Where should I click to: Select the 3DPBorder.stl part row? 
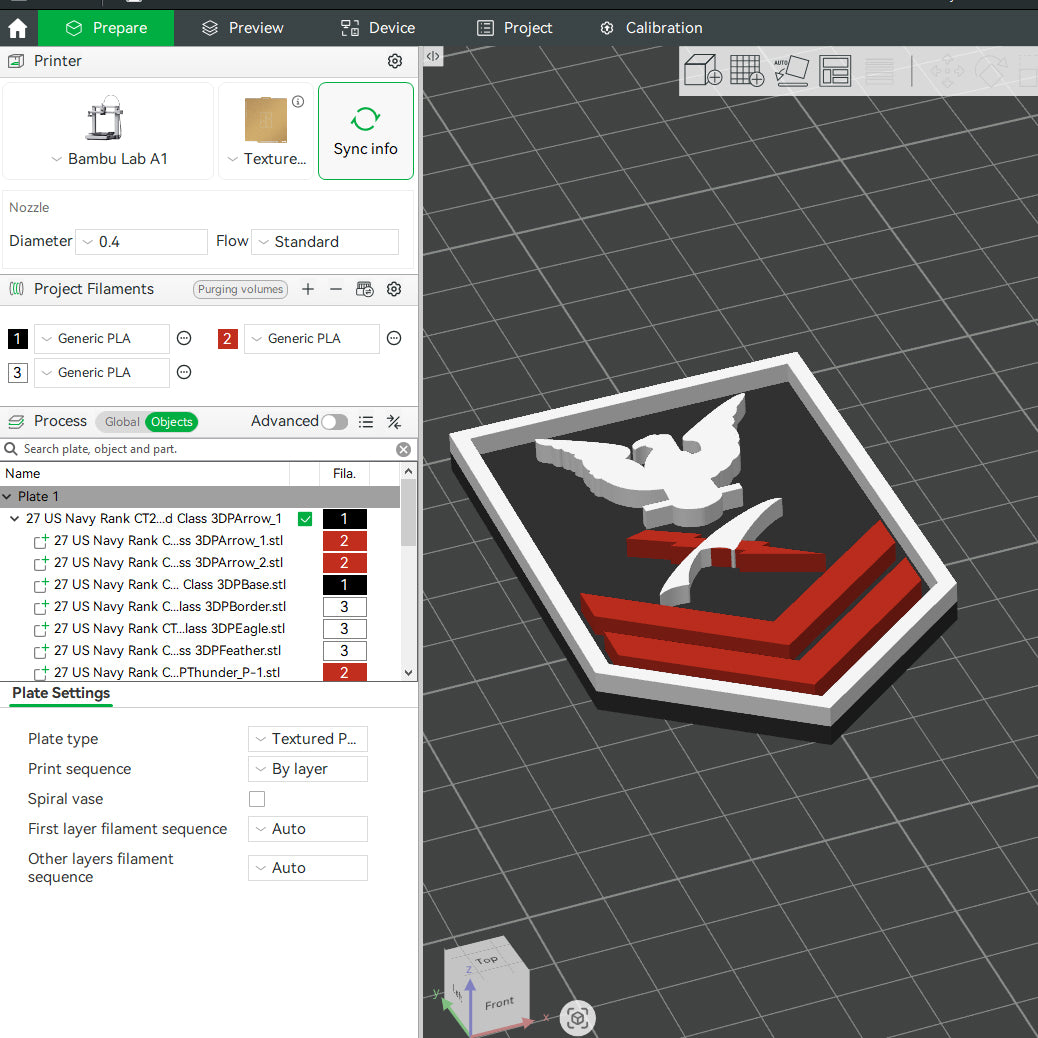point(200,606)
